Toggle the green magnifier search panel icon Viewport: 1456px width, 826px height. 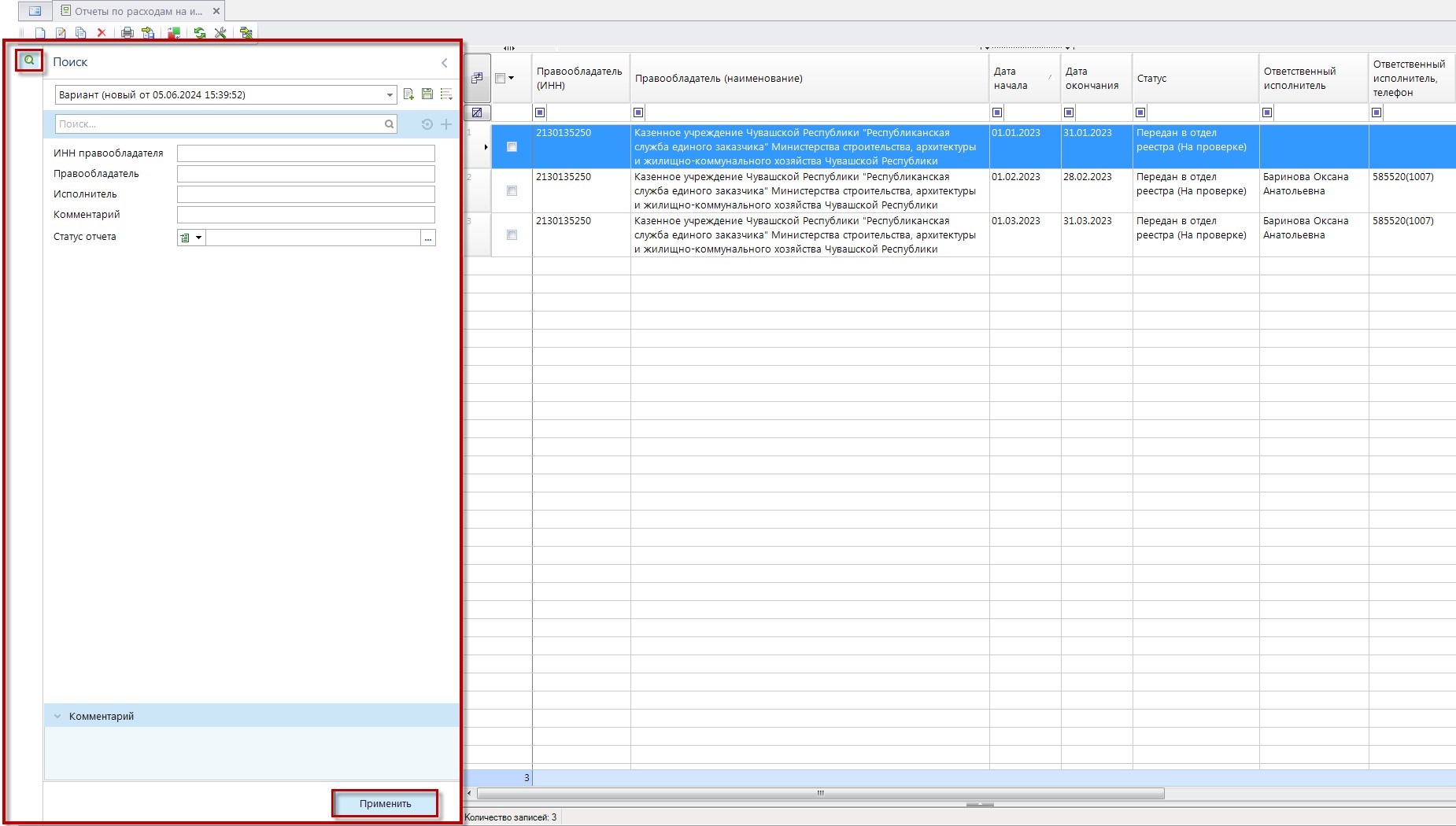(x=29, y=61)
